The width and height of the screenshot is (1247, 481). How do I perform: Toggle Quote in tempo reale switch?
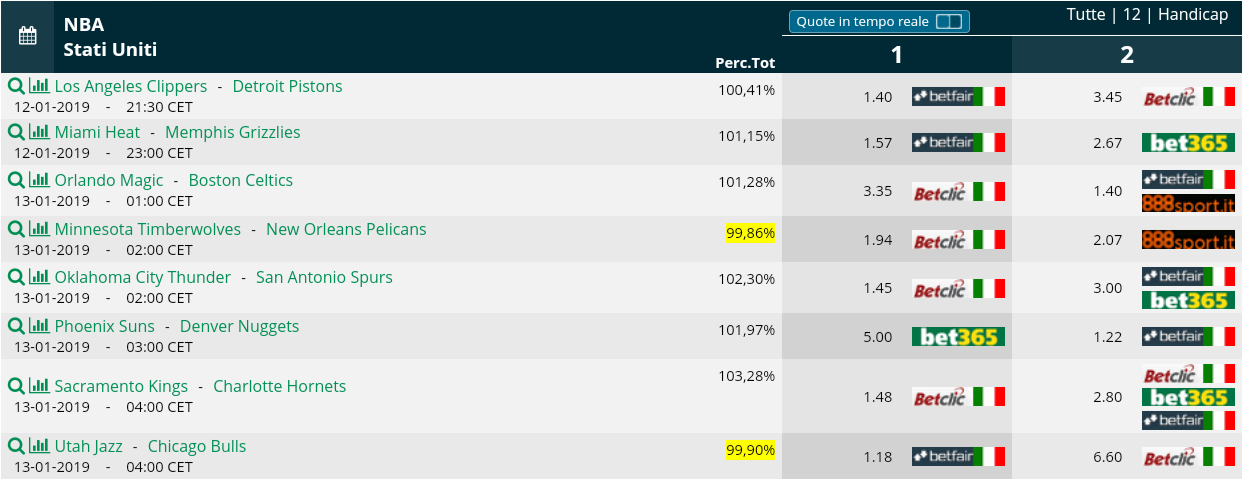(x=949, y=22)
